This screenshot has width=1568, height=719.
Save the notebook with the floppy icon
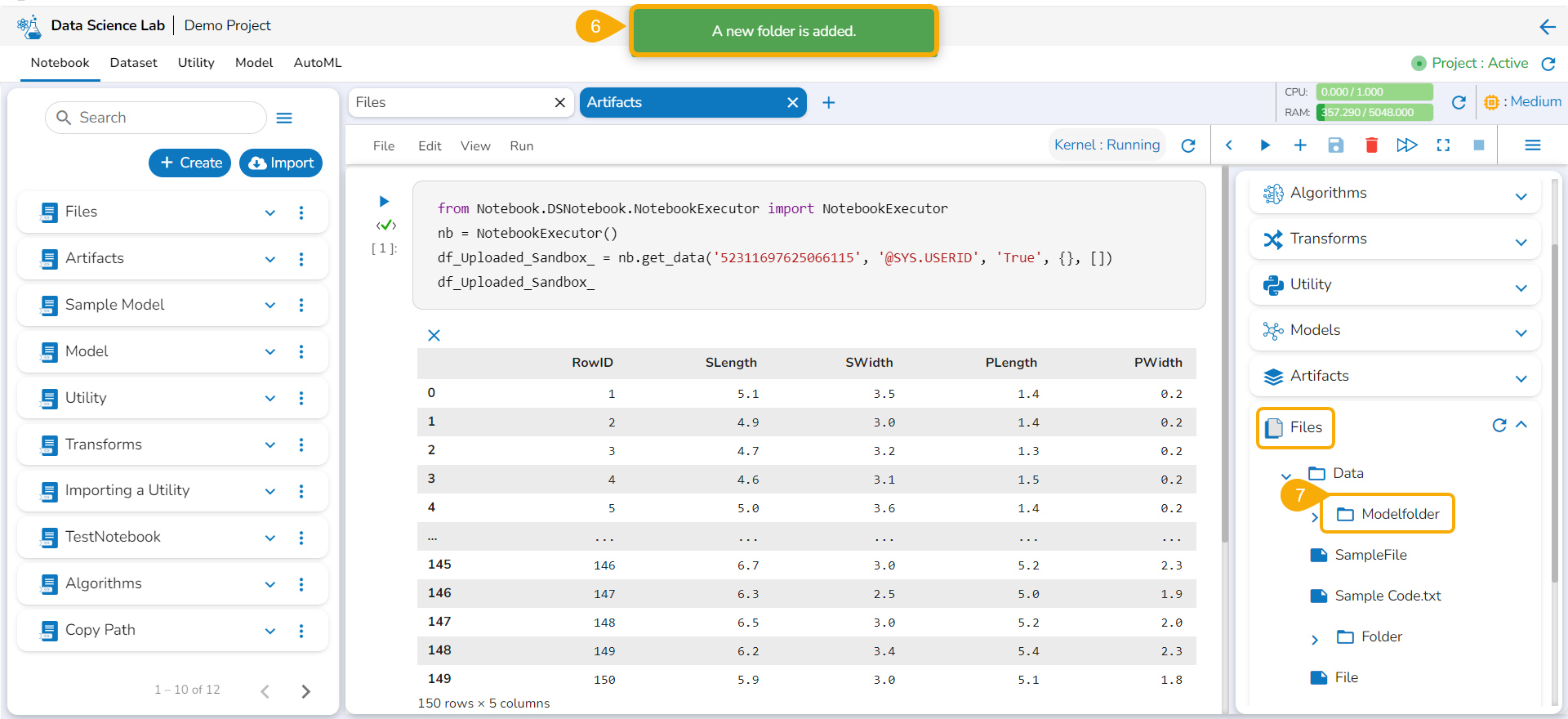pyautogui.click(x=1335, y=145)
